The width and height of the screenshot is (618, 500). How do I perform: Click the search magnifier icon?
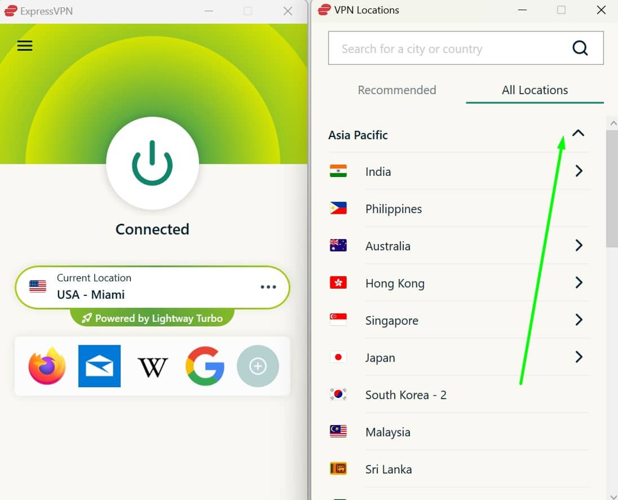coord(580,48)
